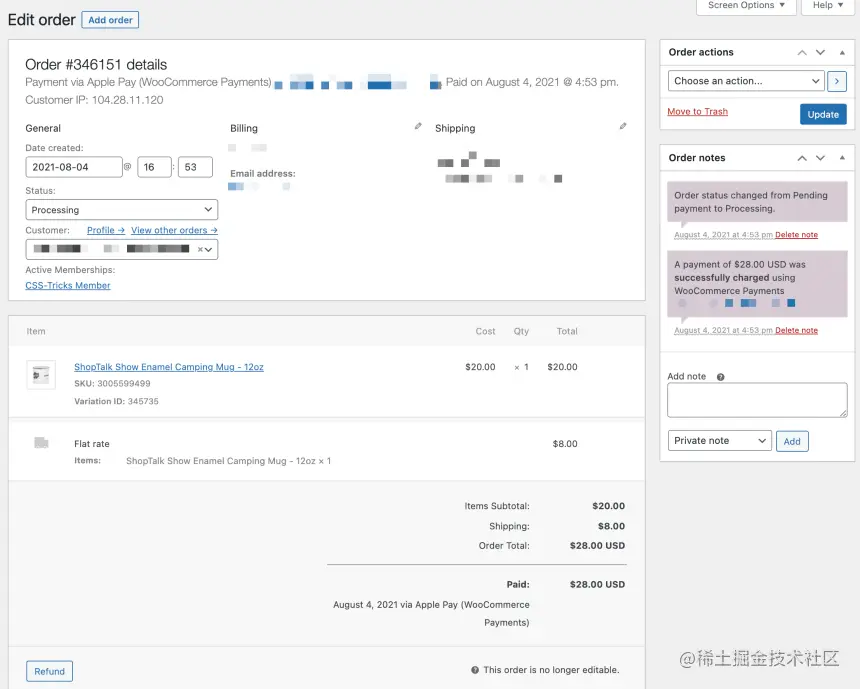Click the SKU 3005599499 text
This screenshot has height=689, width=860.
click(x=112, y=383)
